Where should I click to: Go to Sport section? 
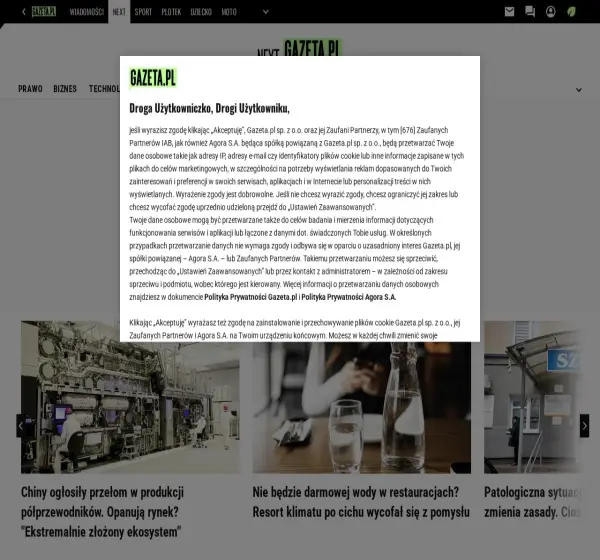pyautogui.click(x=143, y=12)
